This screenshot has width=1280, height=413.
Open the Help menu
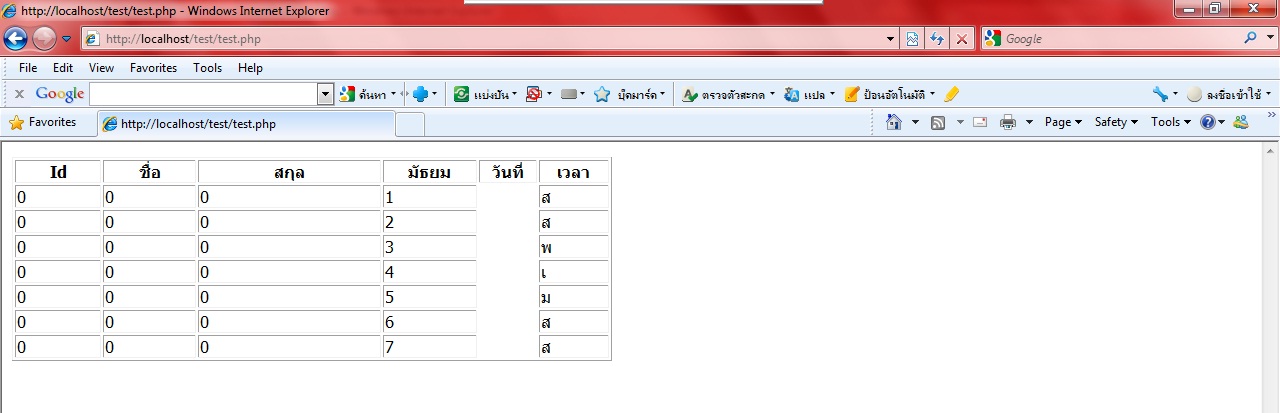point(250,68)
